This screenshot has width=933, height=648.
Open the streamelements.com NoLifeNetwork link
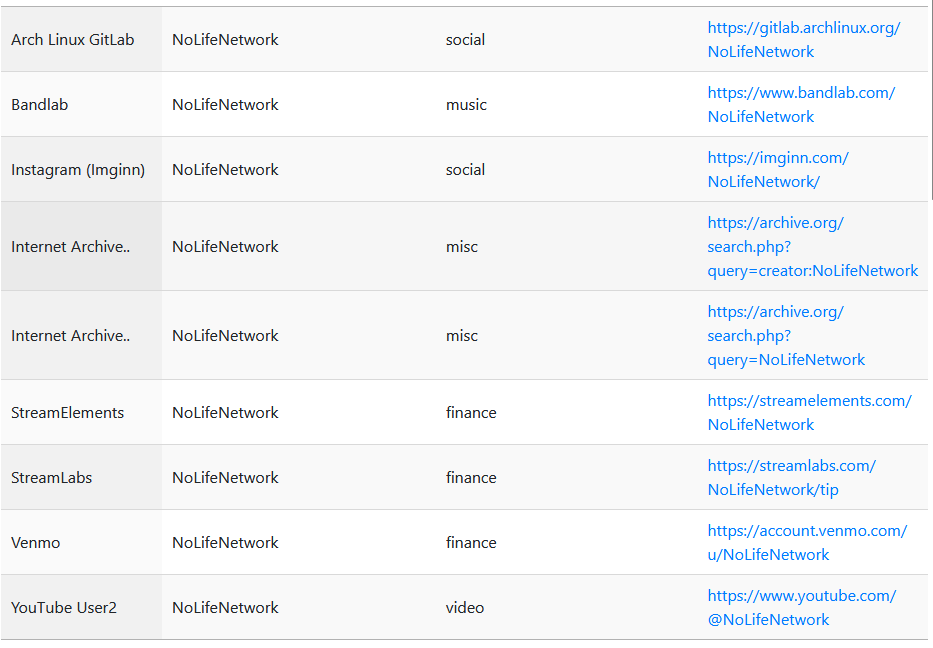809,413
